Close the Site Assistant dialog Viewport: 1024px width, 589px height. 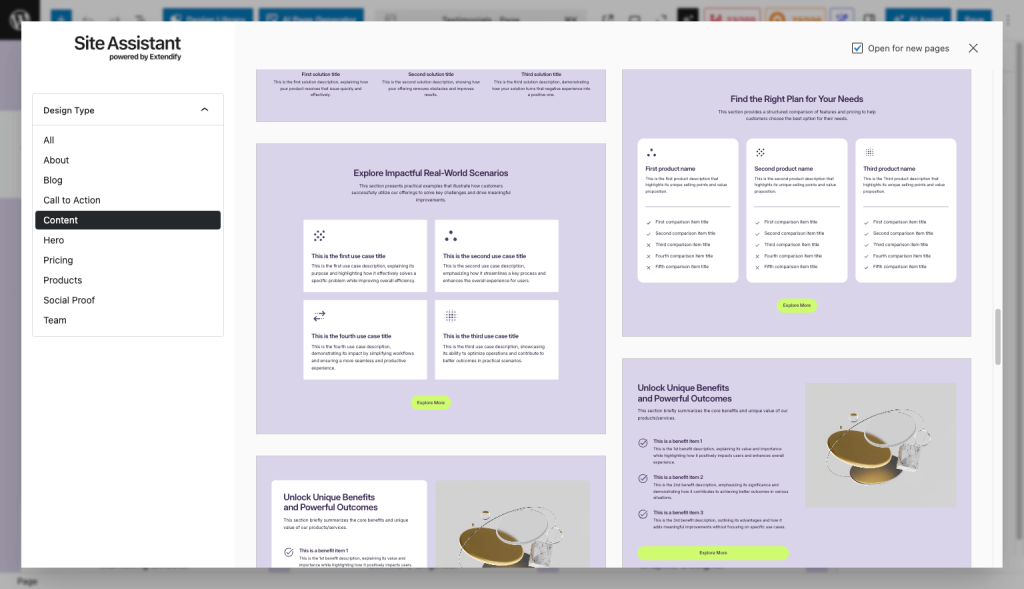973,48
